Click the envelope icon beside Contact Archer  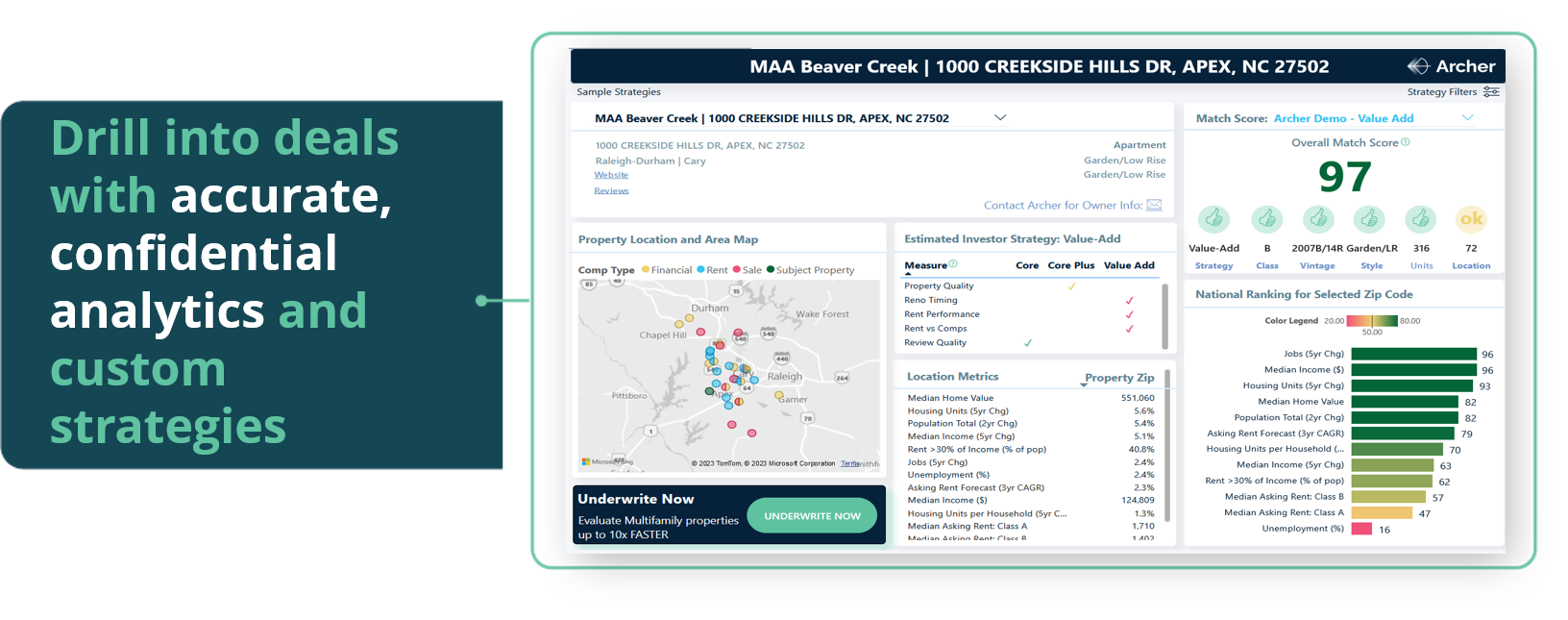(x=1155, y=205)
